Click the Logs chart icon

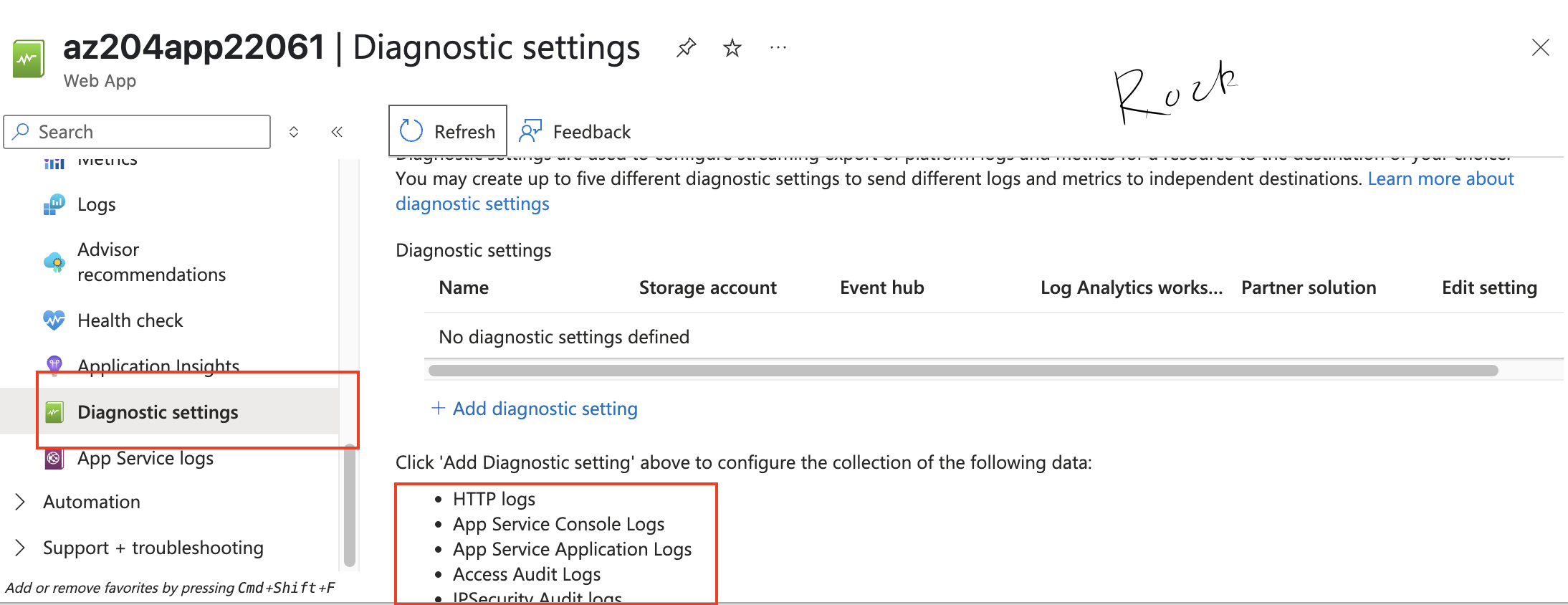click(x=54, y=204)
